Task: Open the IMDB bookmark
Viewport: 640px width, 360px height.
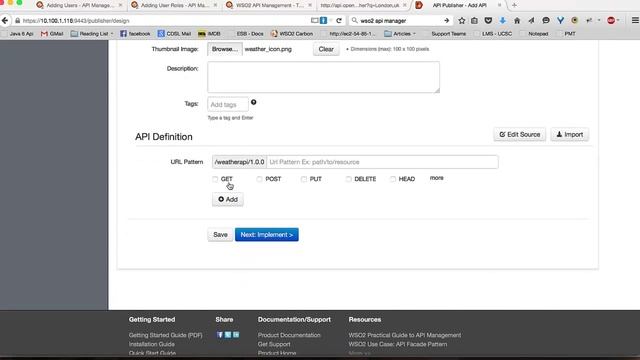Action: (209, 33)
